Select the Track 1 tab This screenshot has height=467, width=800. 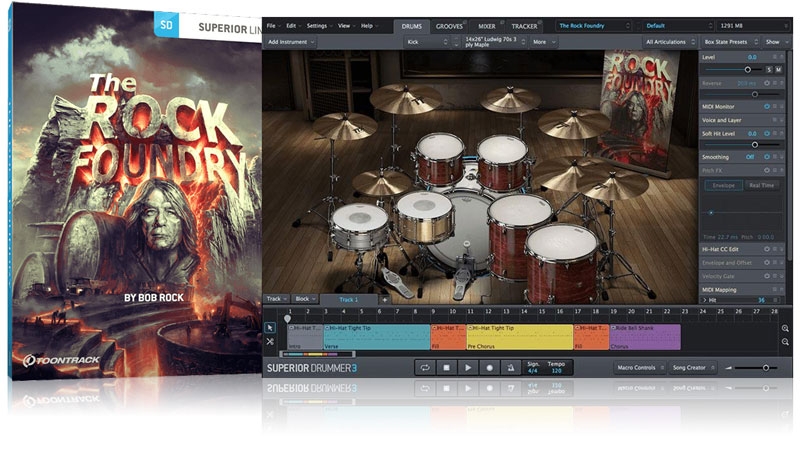pos(349,300)
